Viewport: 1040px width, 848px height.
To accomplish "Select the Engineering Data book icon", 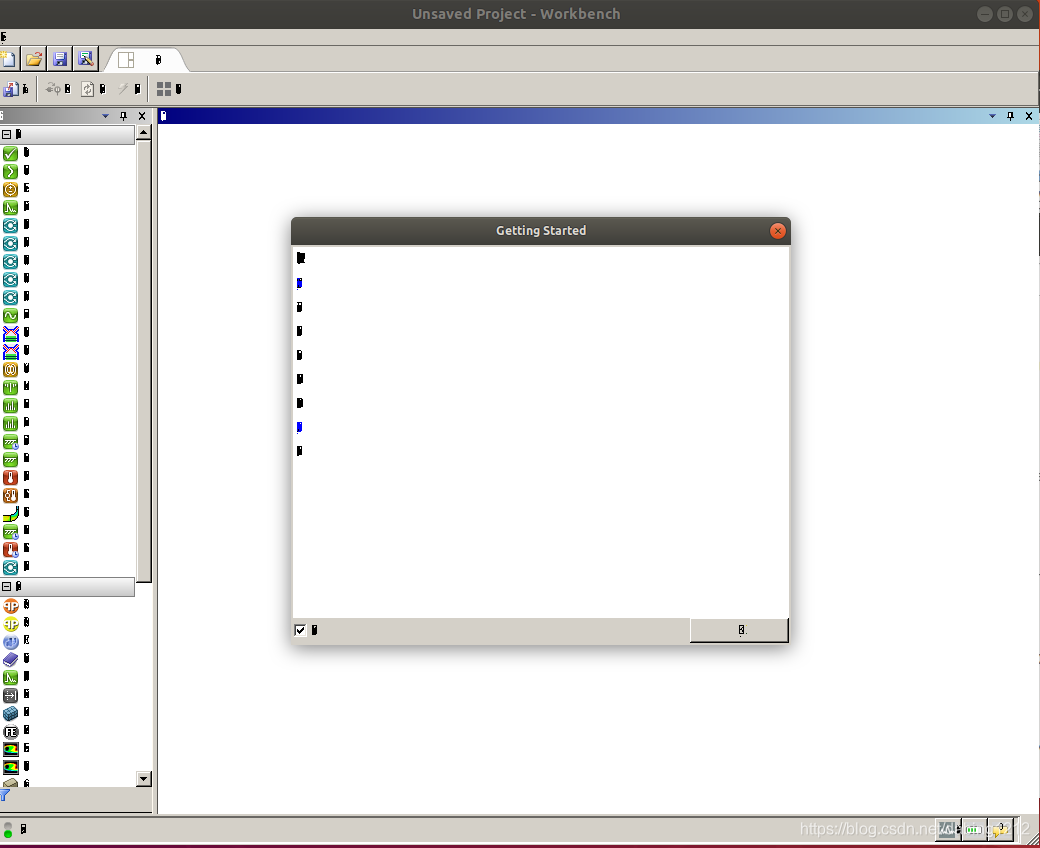I will pyautogui.click(x=10, y=660).
